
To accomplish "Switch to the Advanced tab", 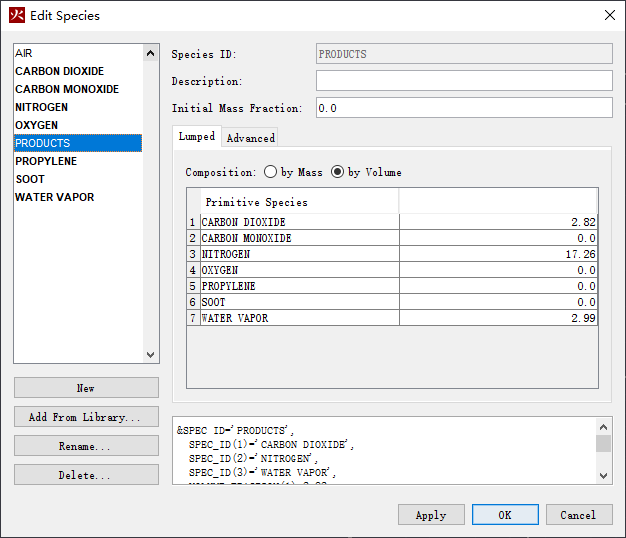I will click(x=250, y=138).
